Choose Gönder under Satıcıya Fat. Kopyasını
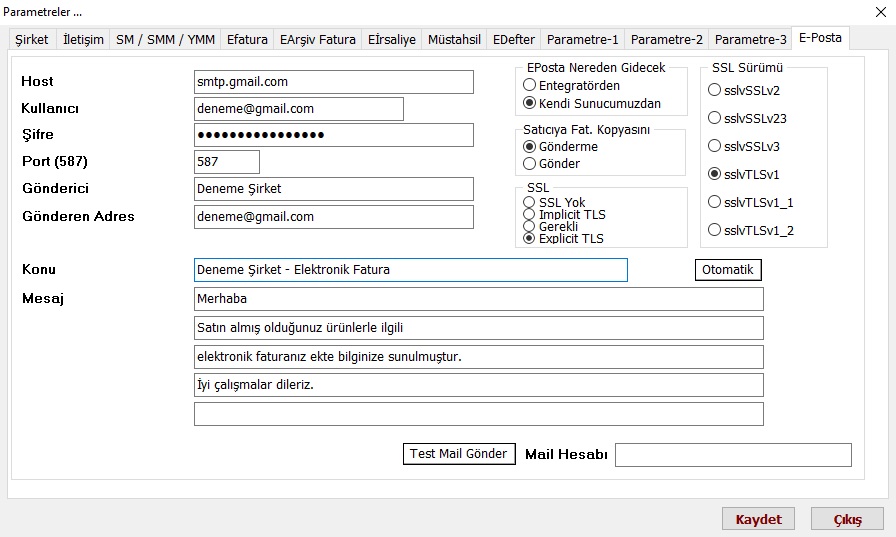This screenshot has width=896, height=537. (529, 164)
